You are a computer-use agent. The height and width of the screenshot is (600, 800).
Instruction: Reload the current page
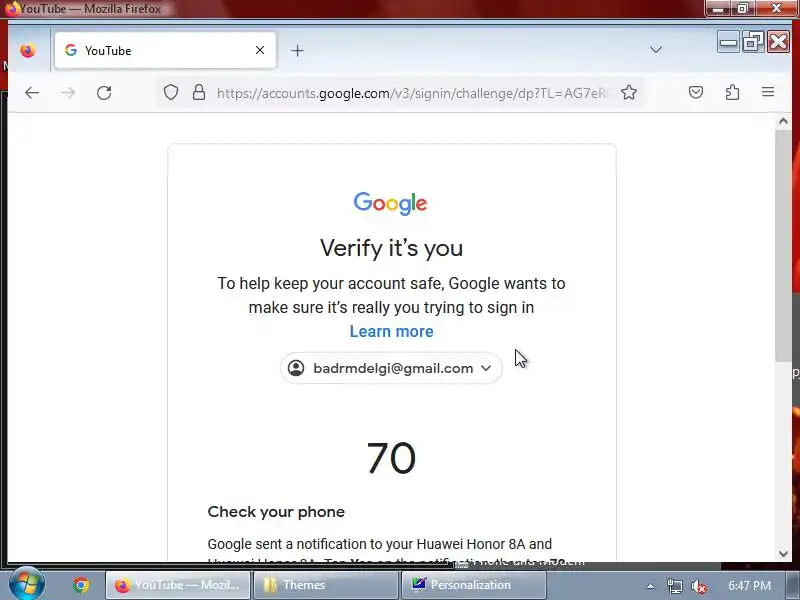(x=104, y=93)
